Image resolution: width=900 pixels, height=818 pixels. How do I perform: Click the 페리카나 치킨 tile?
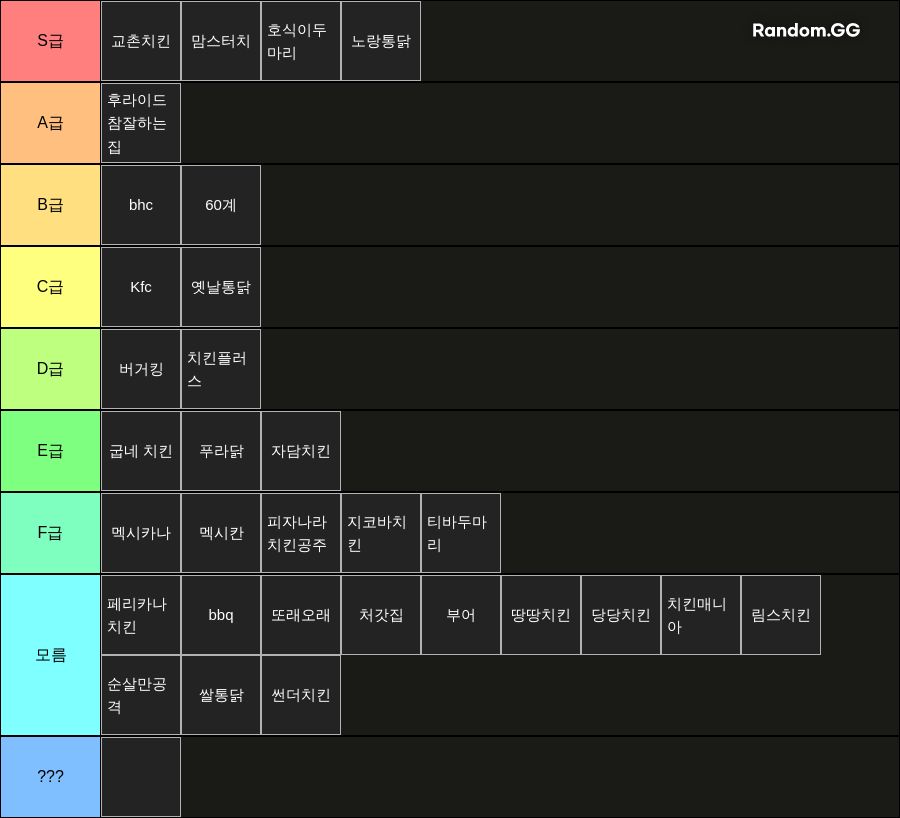[x=141, y=615]
